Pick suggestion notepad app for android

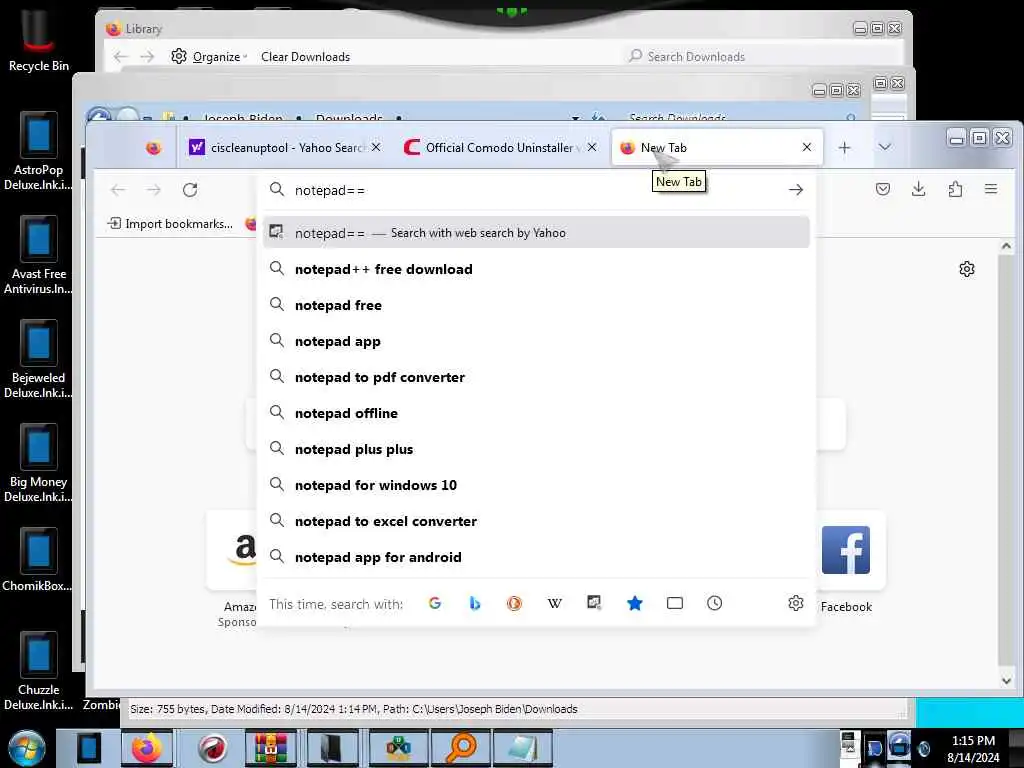point(536,557)
